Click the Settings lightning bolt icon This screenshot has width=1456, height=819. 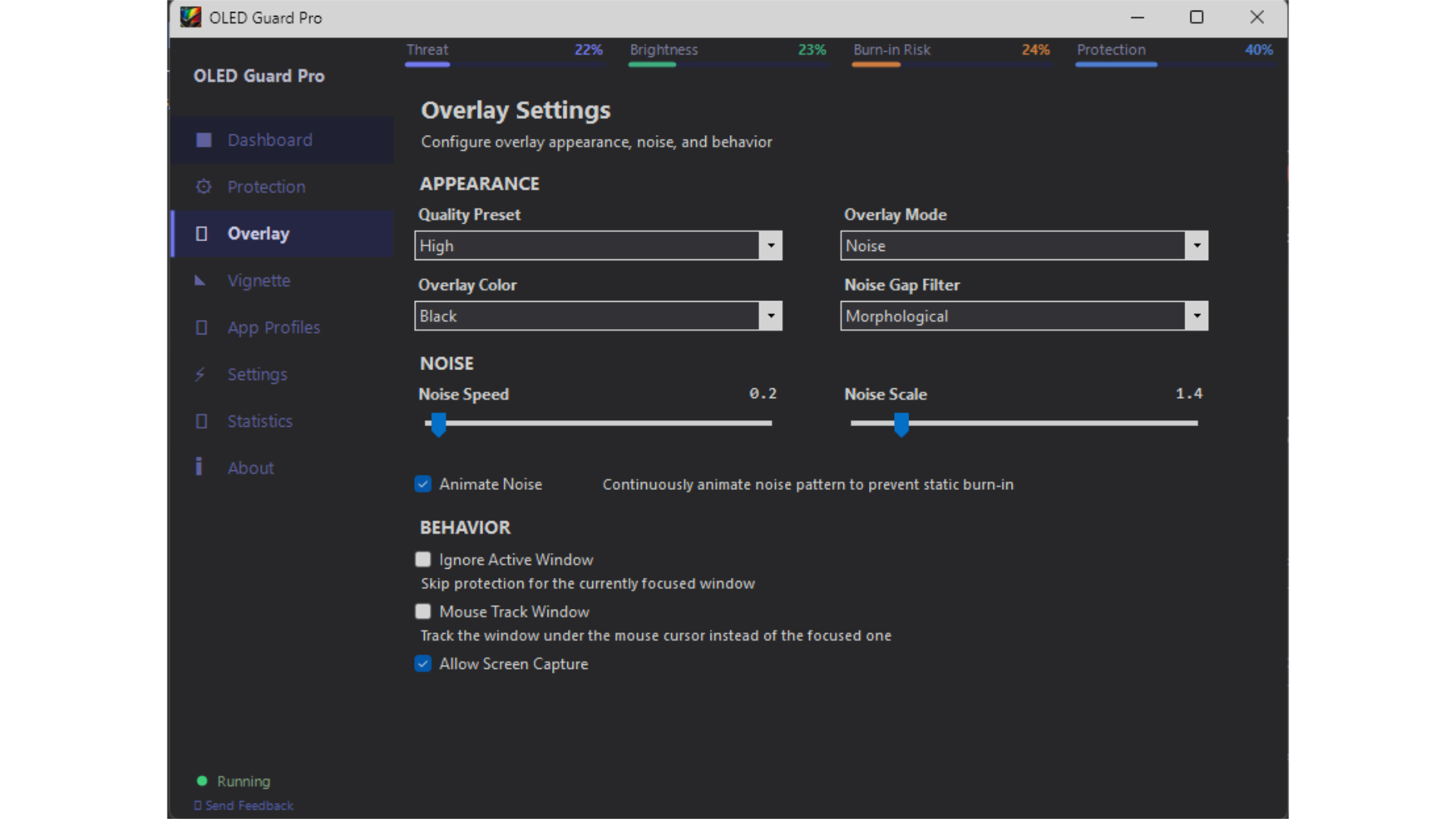pos(200,375)
